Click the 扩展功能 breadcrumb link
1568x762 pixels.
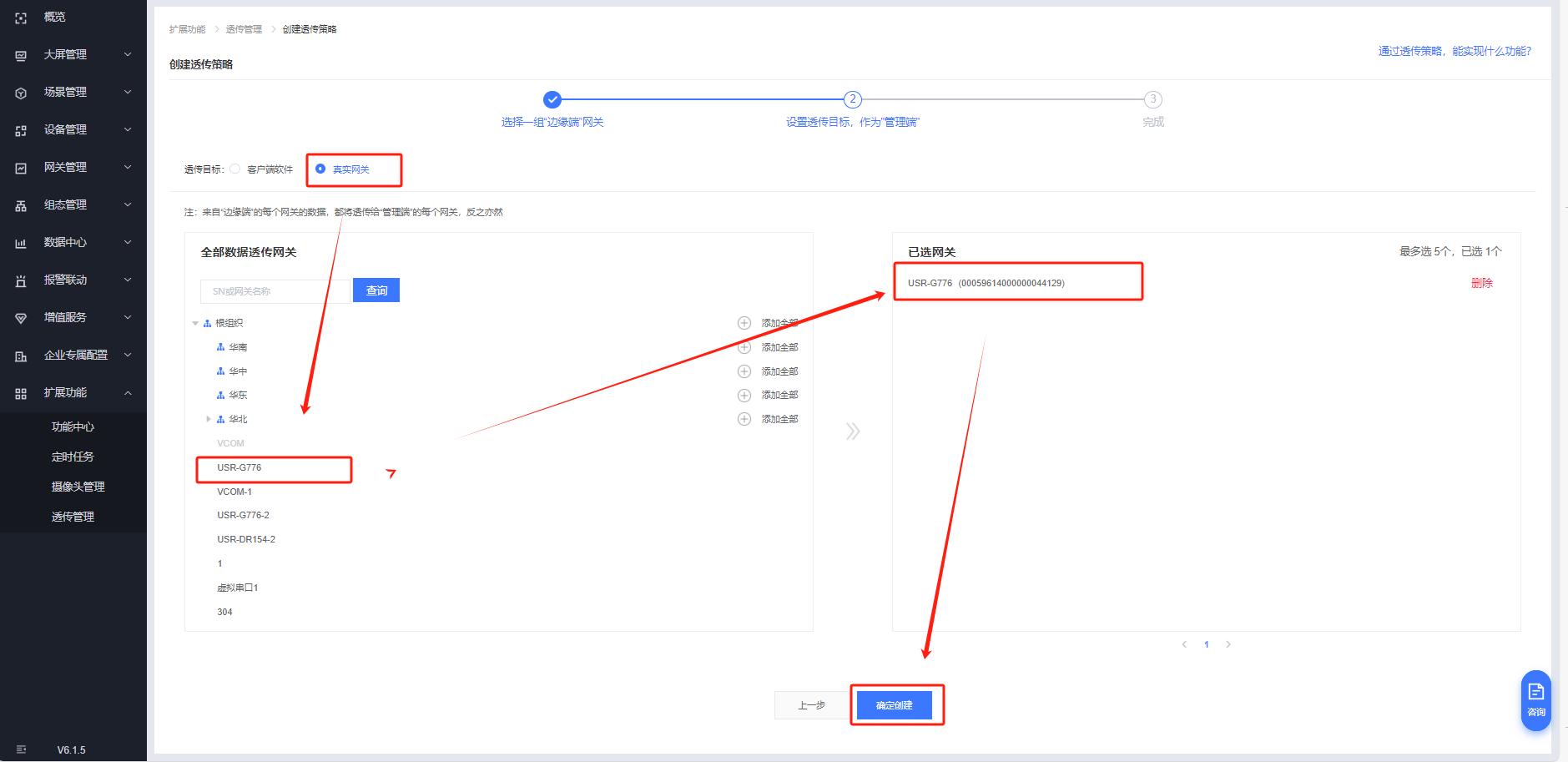click(x=187, y=29)
